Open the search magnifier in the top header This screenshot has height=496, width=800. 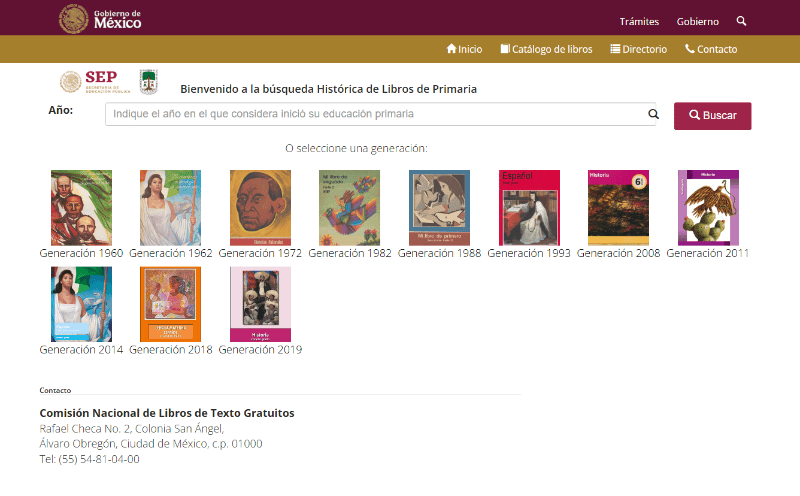click(741, 21)
